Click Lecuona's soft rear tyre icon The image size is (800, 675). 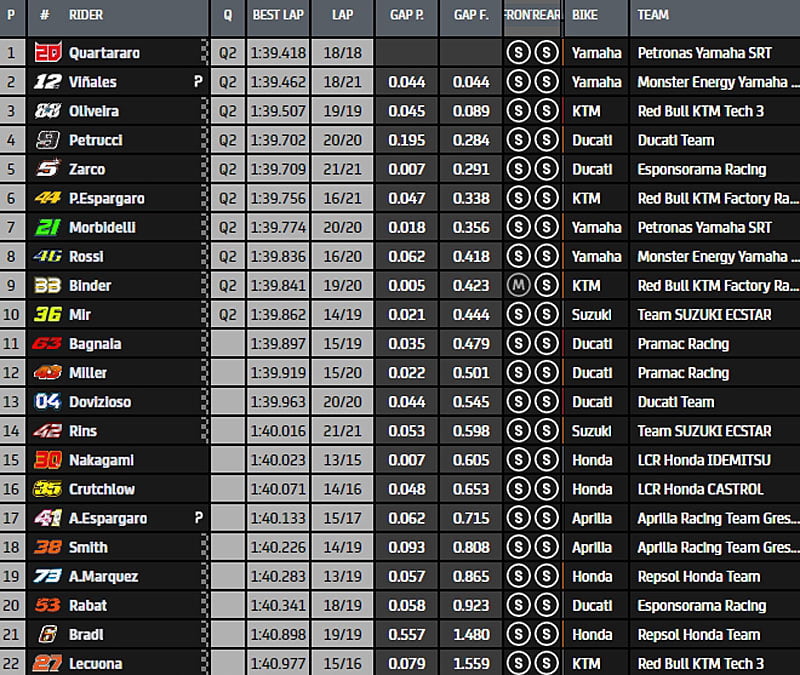[546, 663]
